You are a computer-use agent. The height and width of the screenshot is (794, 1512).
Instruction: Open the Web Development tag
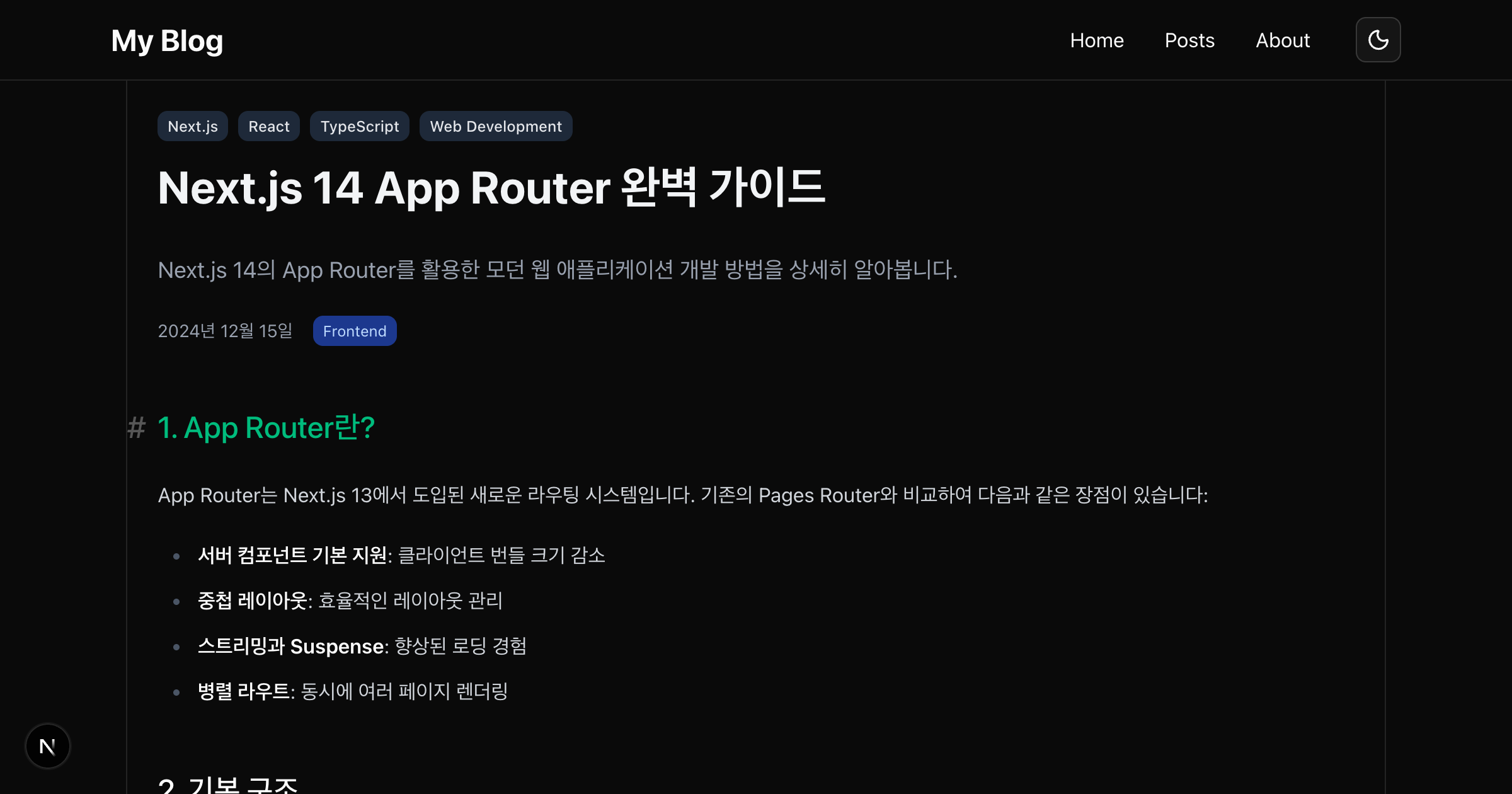click(496, 126)
